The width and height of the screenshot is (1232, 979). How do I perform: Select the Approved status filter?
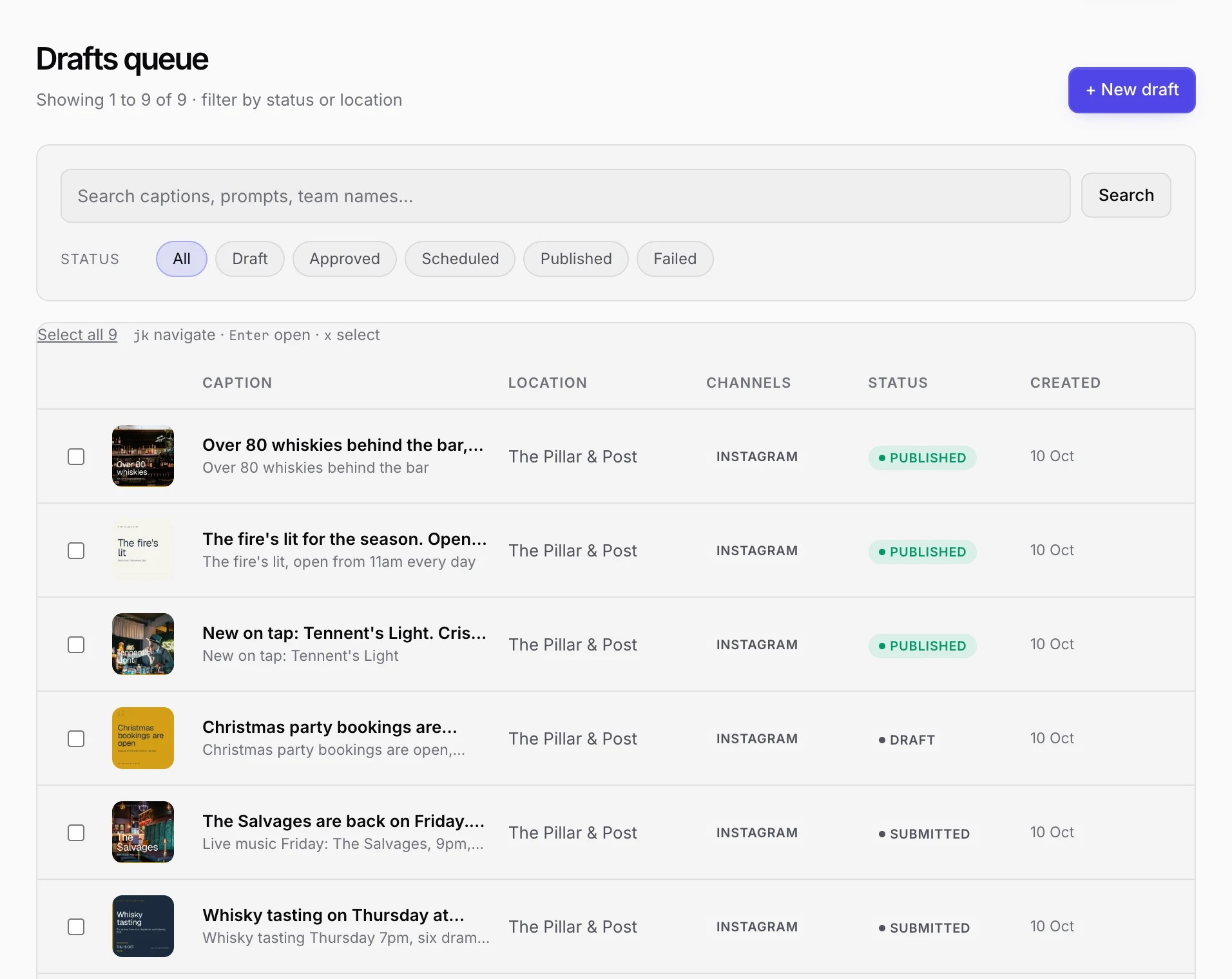point(345,259)
